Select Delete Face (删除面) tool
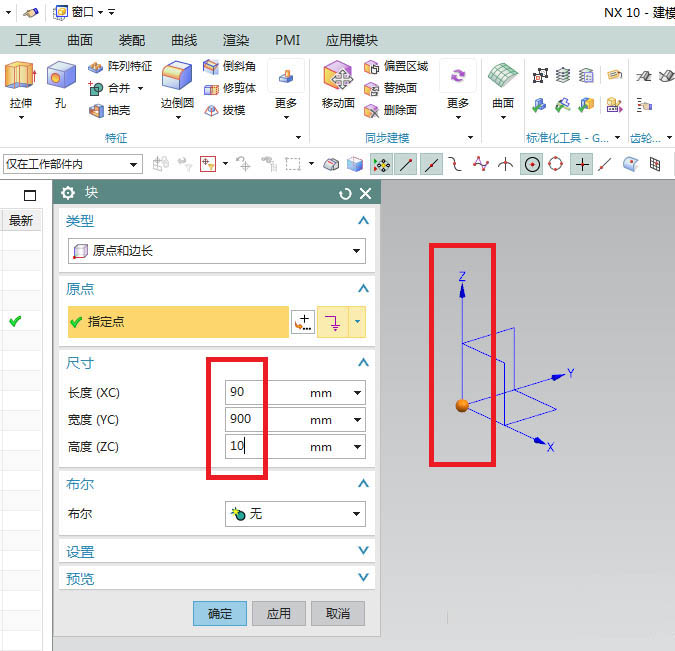This screenshot has width=675, height=651. 390,110
